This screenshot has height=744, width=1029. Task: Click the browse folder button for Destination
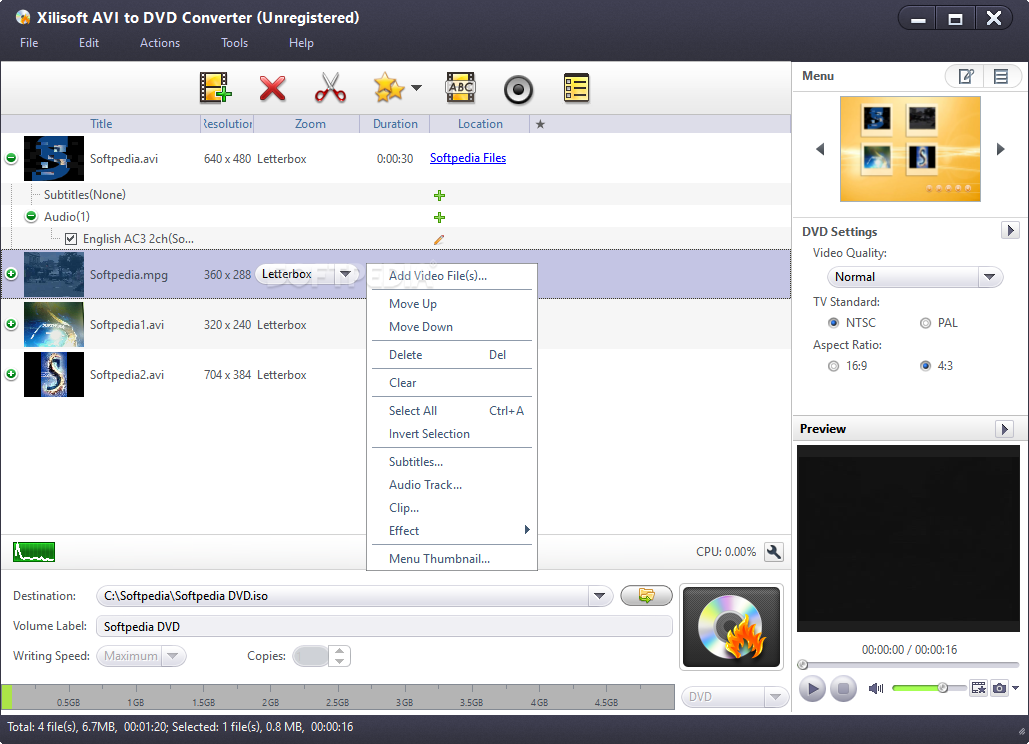pyautogui.click(x=646, y=596)
